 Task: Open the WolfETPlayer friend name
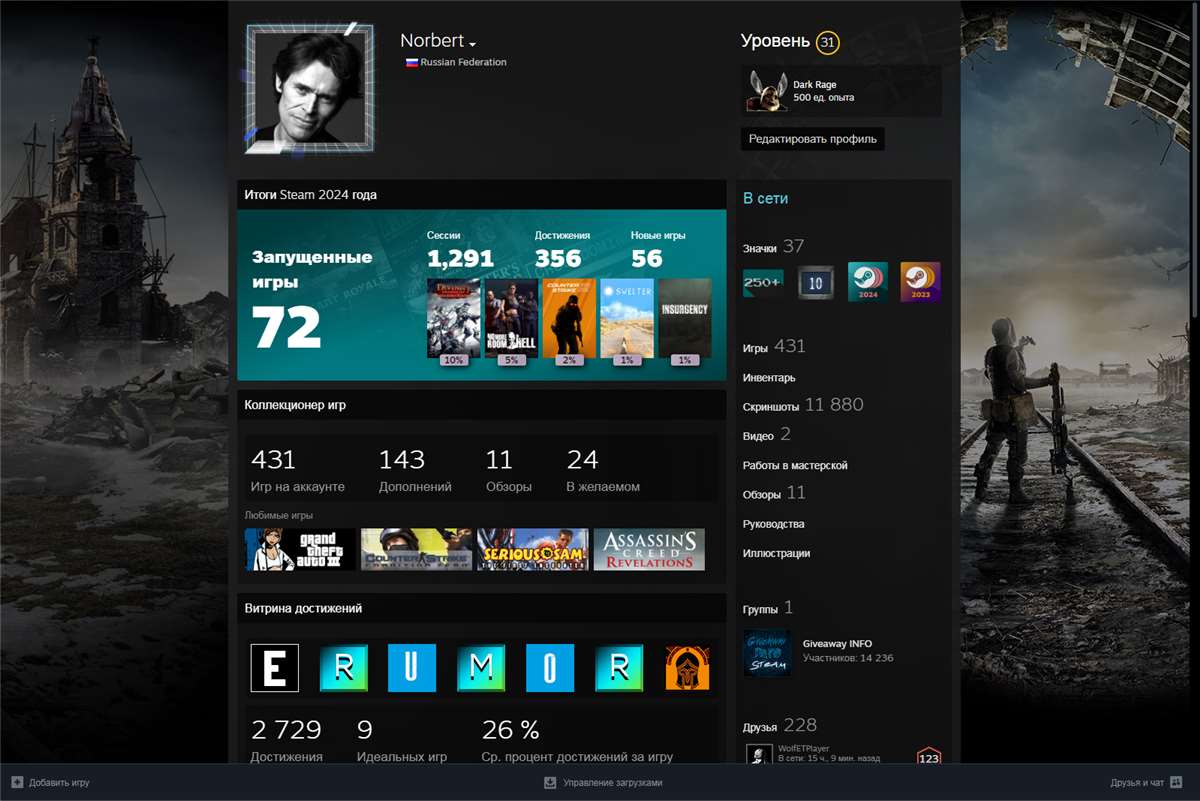click(804, 749)
